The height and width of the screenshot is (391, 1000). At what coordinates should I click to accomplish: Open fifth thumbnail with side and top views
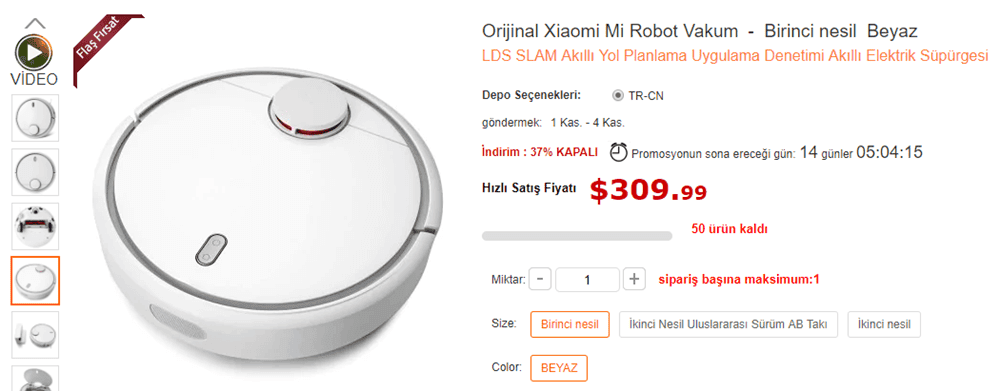click(35, 335)
